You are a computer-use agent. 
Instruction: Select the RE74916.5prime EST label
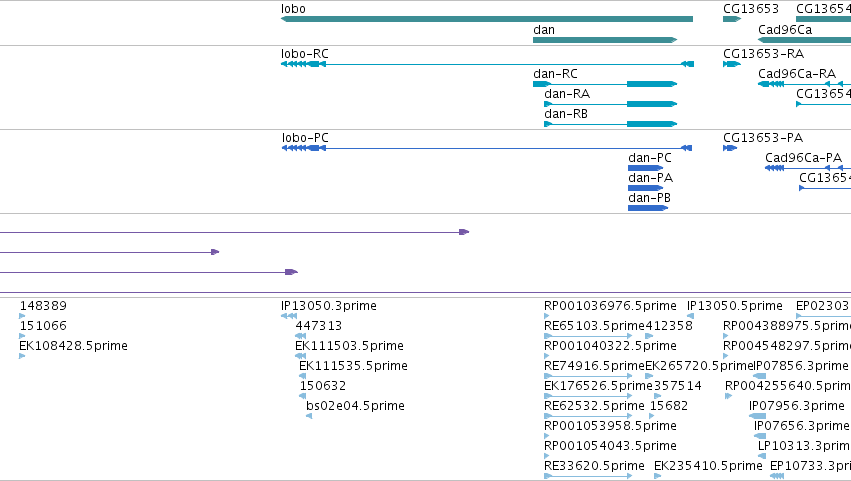(594, 366)
